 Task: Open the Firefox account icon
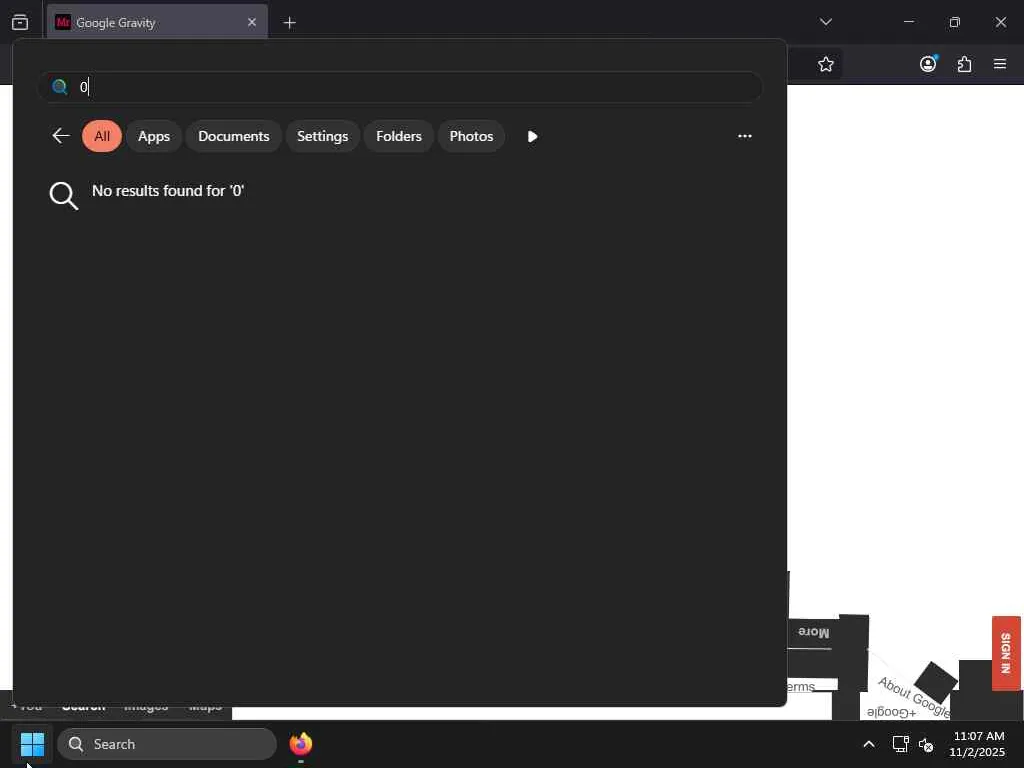pos(928,64)
